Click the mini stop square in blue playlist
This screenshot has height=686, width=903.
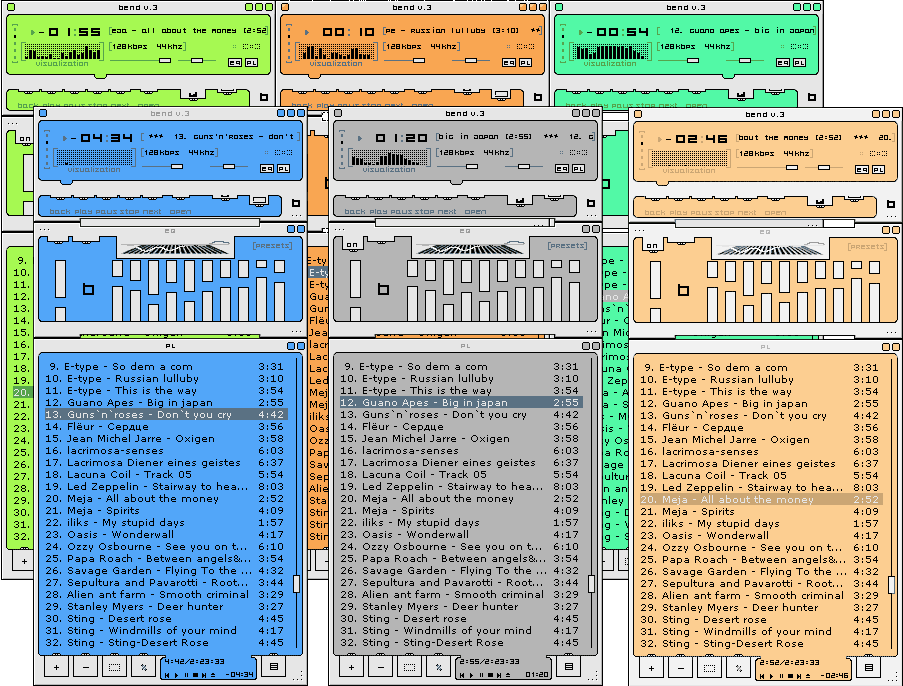click(x=195, y=674)
